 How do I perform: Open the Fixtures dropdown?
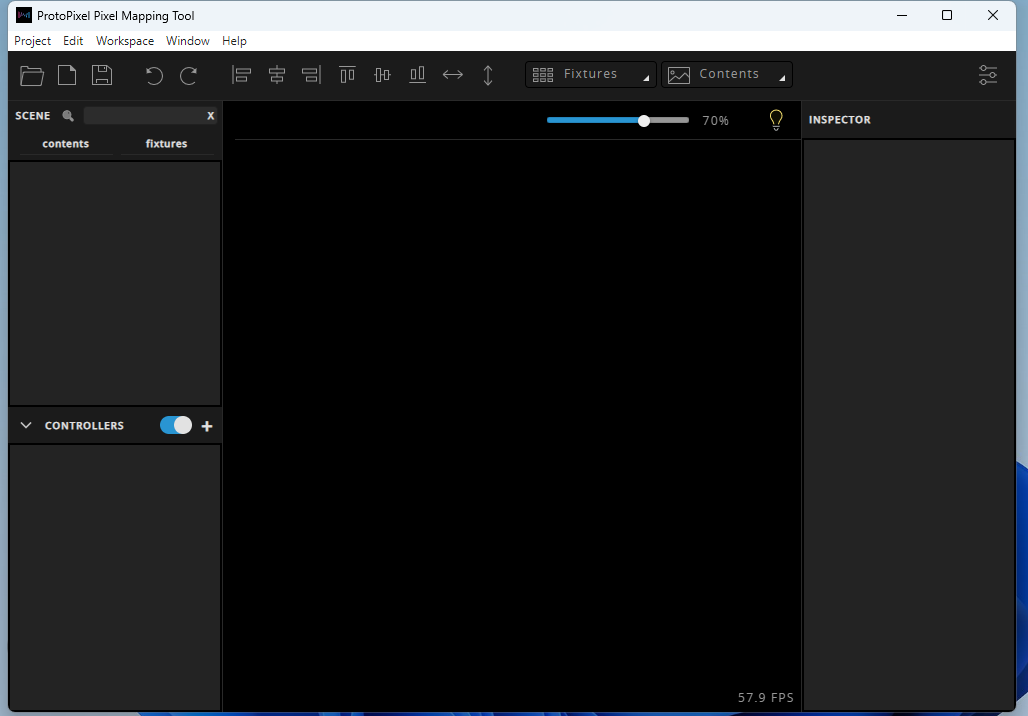pos(590,74)
